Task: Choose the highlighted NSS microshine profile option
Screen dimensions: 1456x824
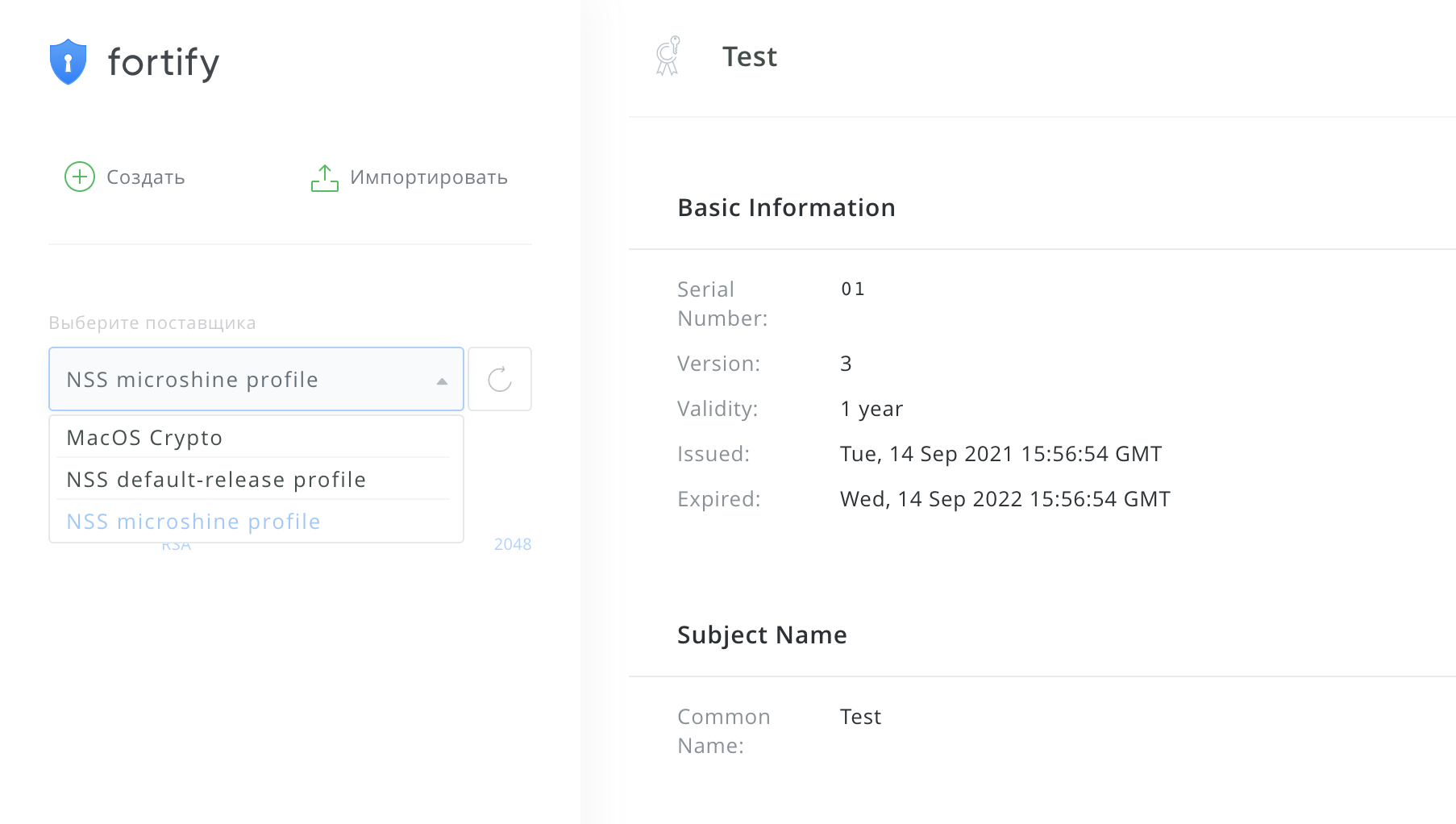Action: pyautogui.click(x=193, y=521)
